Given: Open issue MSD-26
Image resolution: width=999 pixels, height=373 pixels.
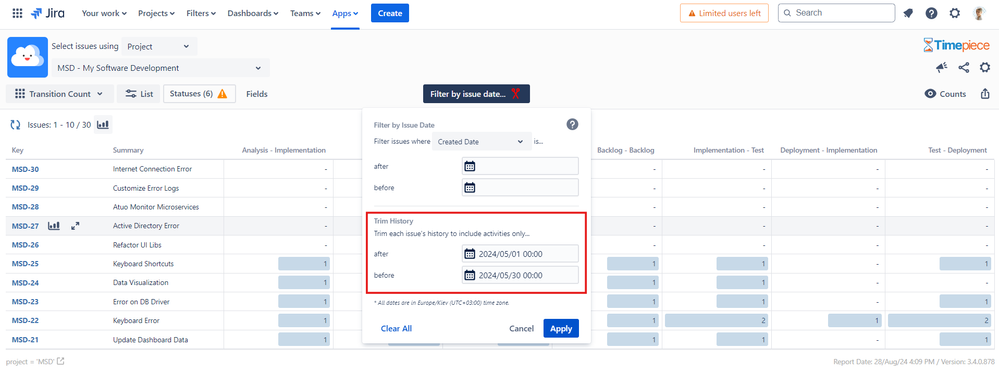Looking at the screenshot, I should pyautogui.click(x=25, y=245).
